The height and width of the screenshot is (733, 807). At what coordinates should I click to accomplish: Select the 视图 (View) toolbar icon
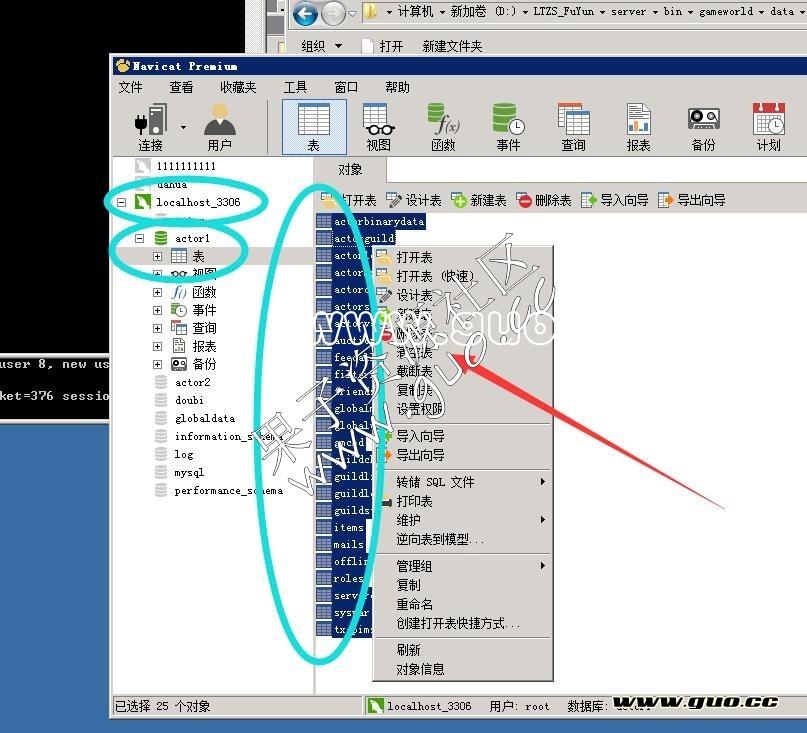coord(378,126)
